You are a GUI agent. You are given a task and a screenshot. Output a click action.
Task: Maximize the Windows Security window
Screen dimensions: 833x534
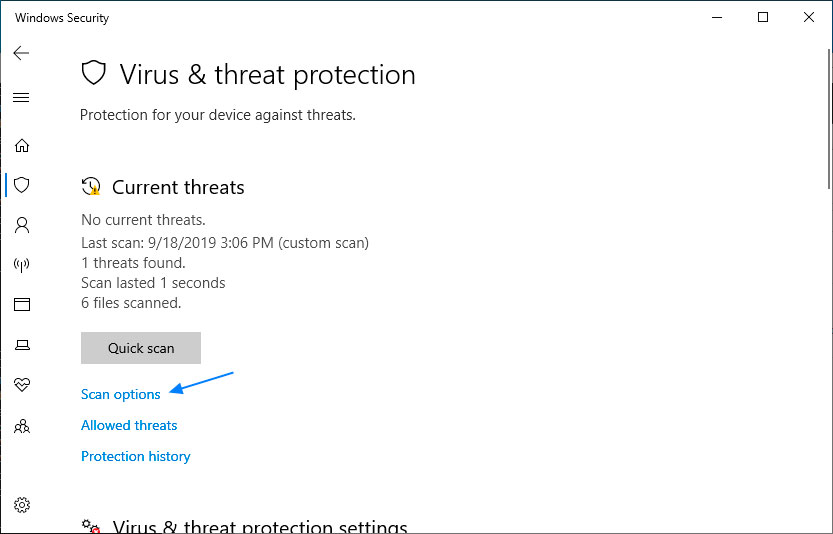[x=763, y=17]
